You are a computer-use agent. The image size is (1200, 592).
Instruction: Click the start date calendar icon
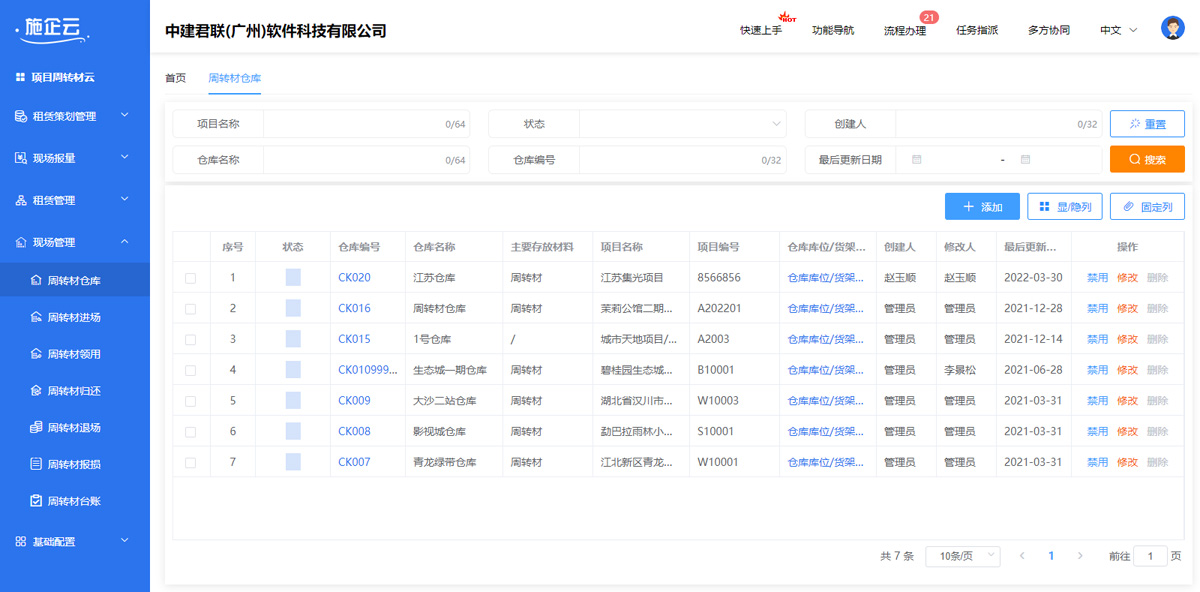[917, 160]
